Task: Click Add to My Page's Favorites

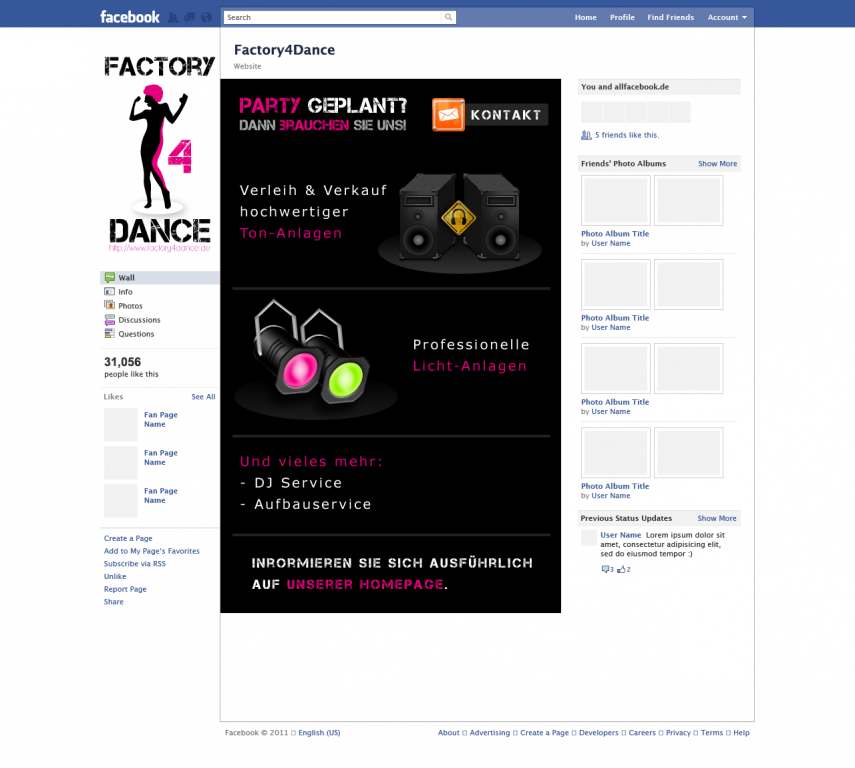Action: (152, 551)
